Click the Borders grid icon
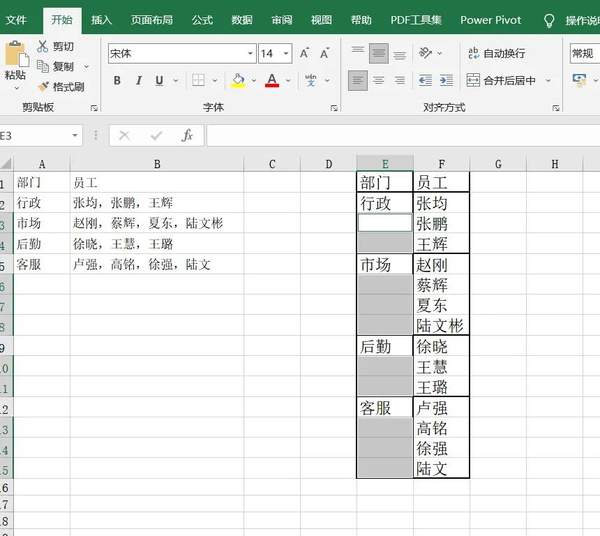 [199, 80]
